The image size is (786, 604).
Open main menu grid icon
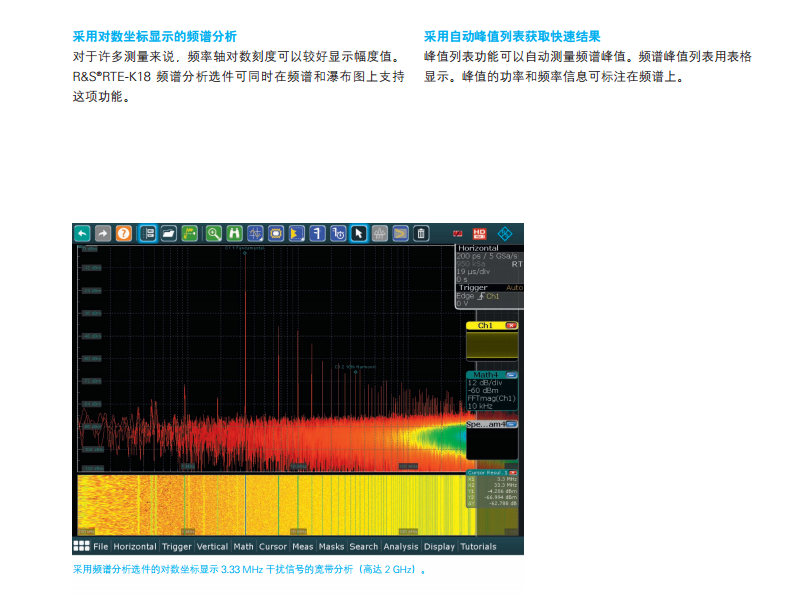tap(81, 546)
